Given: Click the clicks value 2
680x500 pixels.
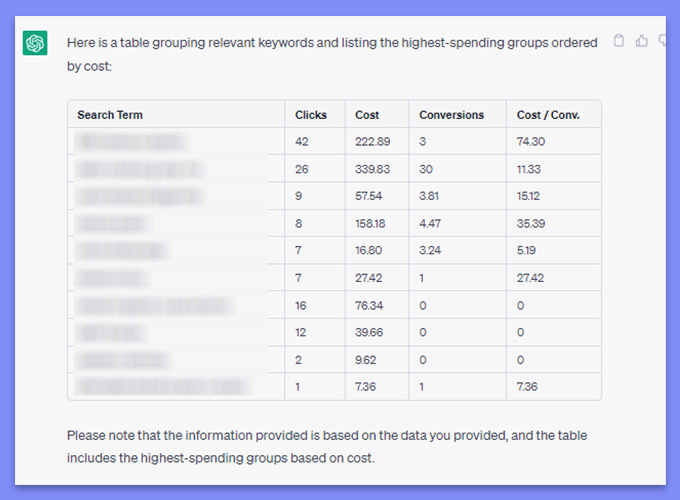Looking at the screenshot, I should pyautogui.click(x=298, y=360).
